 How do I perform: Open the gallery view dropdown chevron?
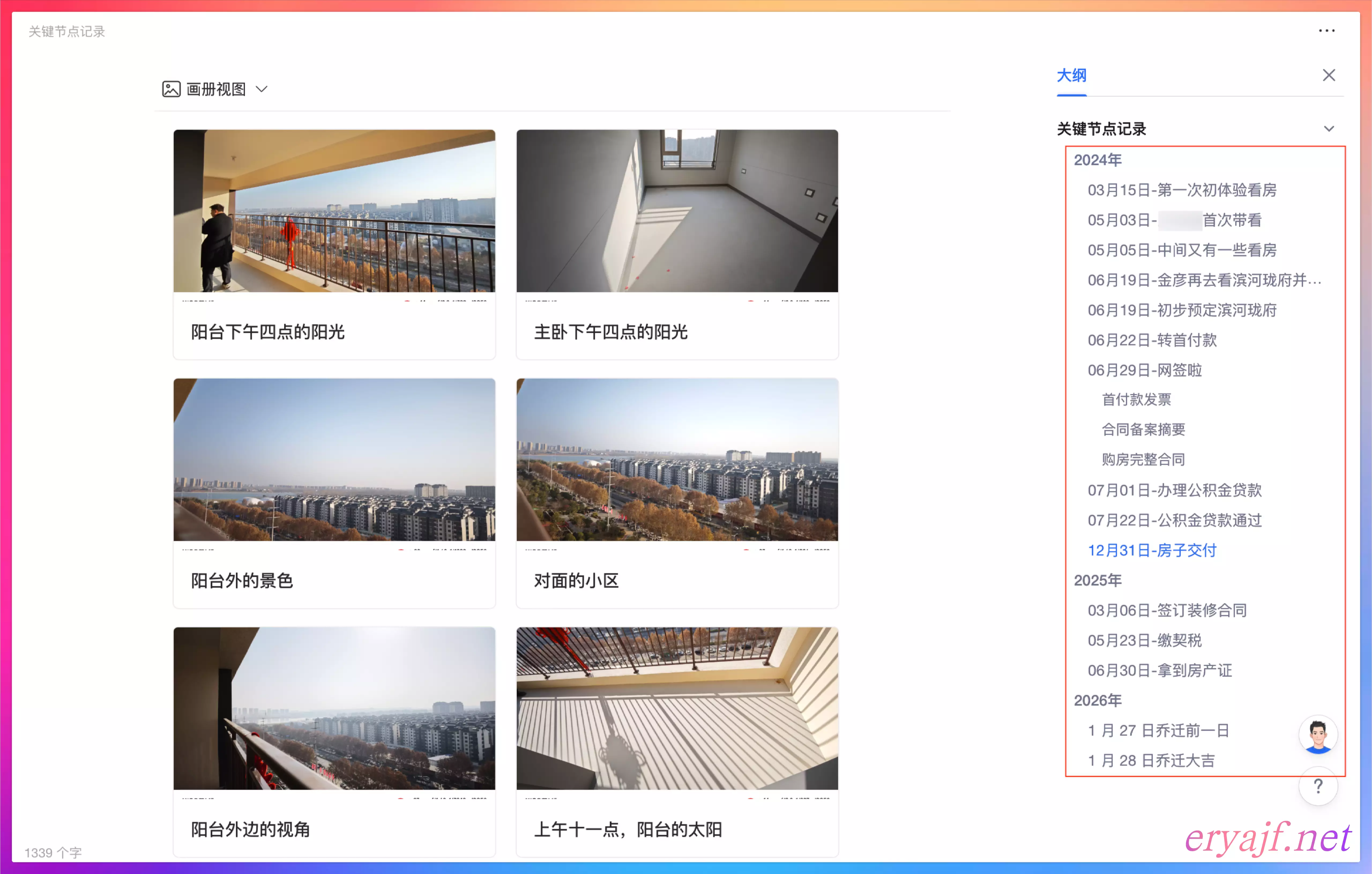[262, 89]
